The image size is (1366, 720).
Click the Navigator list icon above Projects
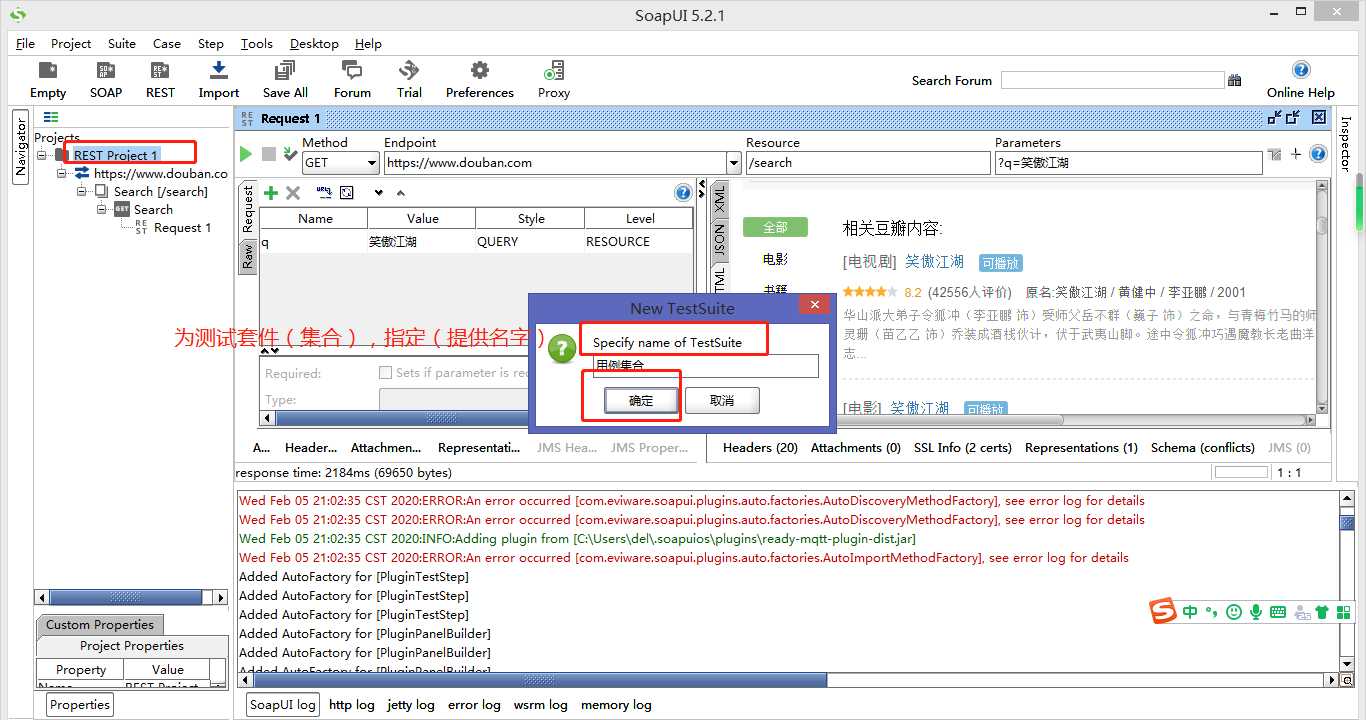click(51, 117)
